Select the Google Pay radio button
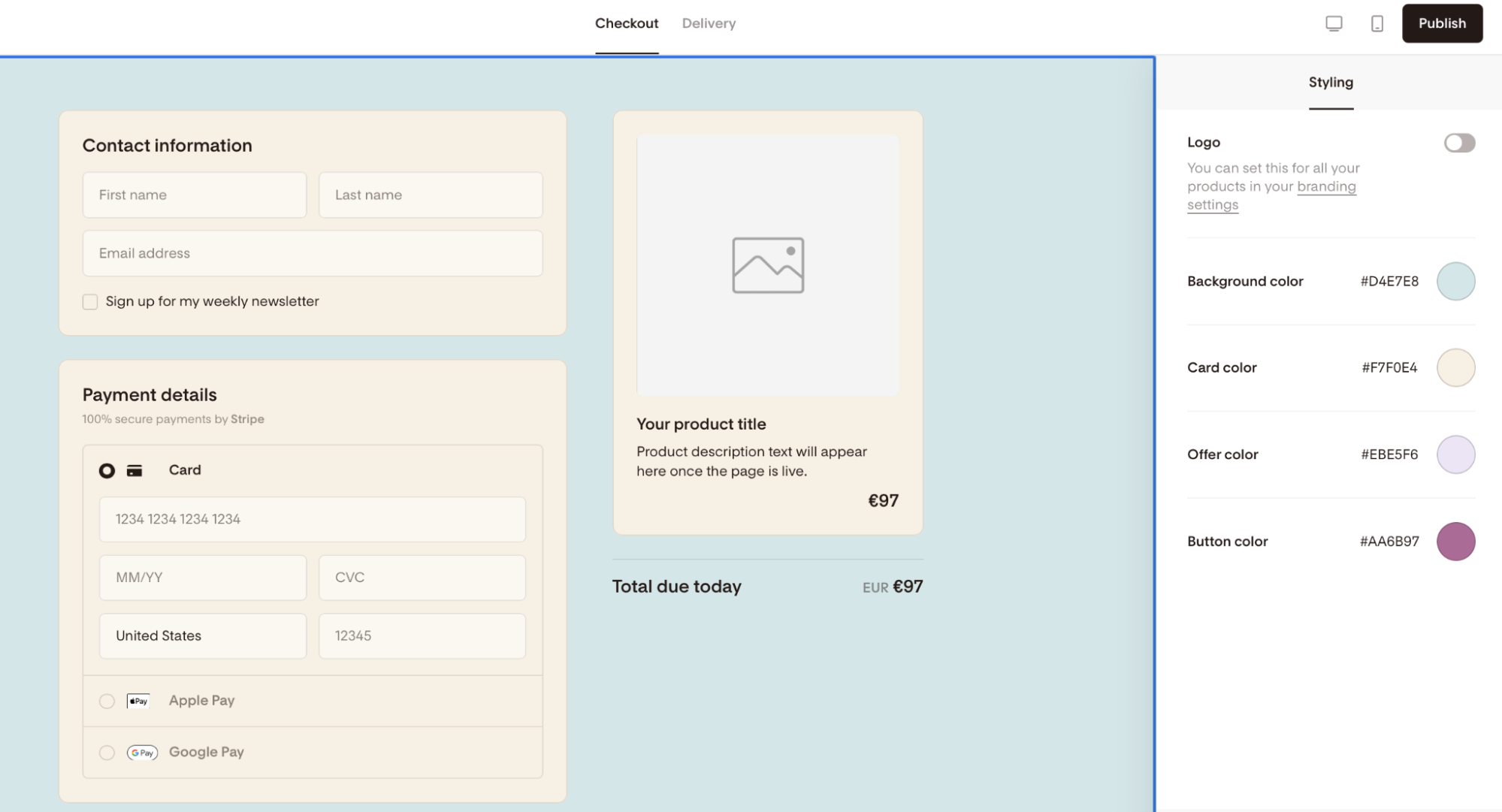Screen dimensions: 1502x812 pyautogui.click(x=107, y=753)
